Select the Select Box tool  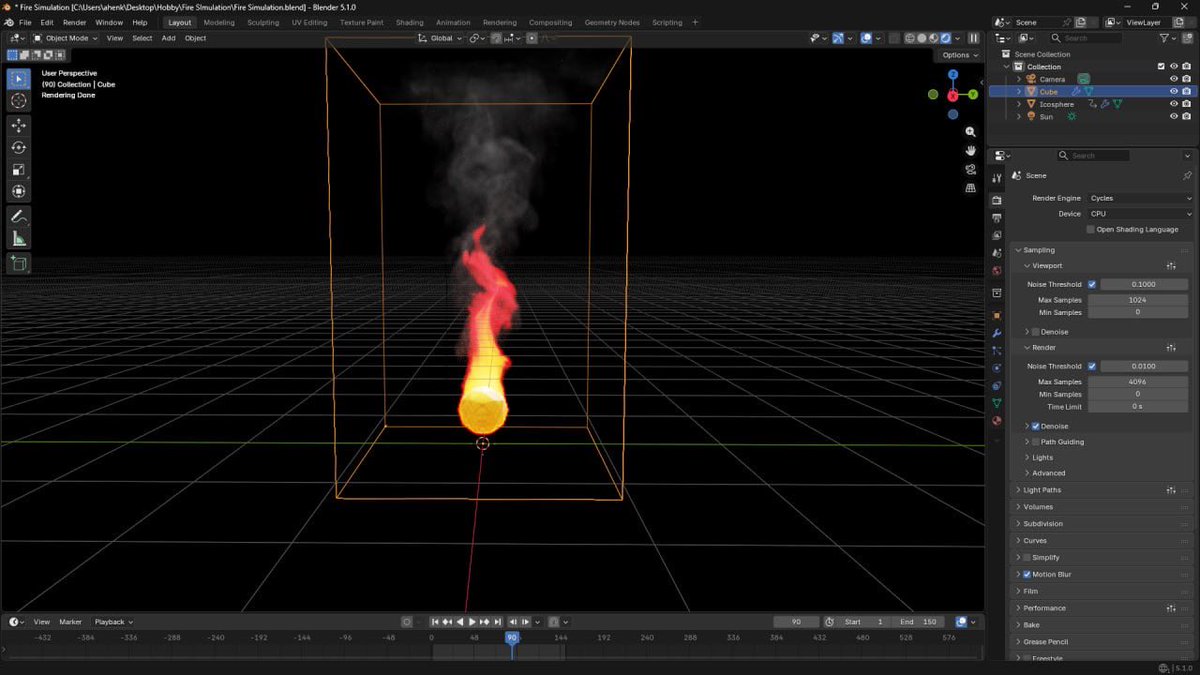pos(19,78)
